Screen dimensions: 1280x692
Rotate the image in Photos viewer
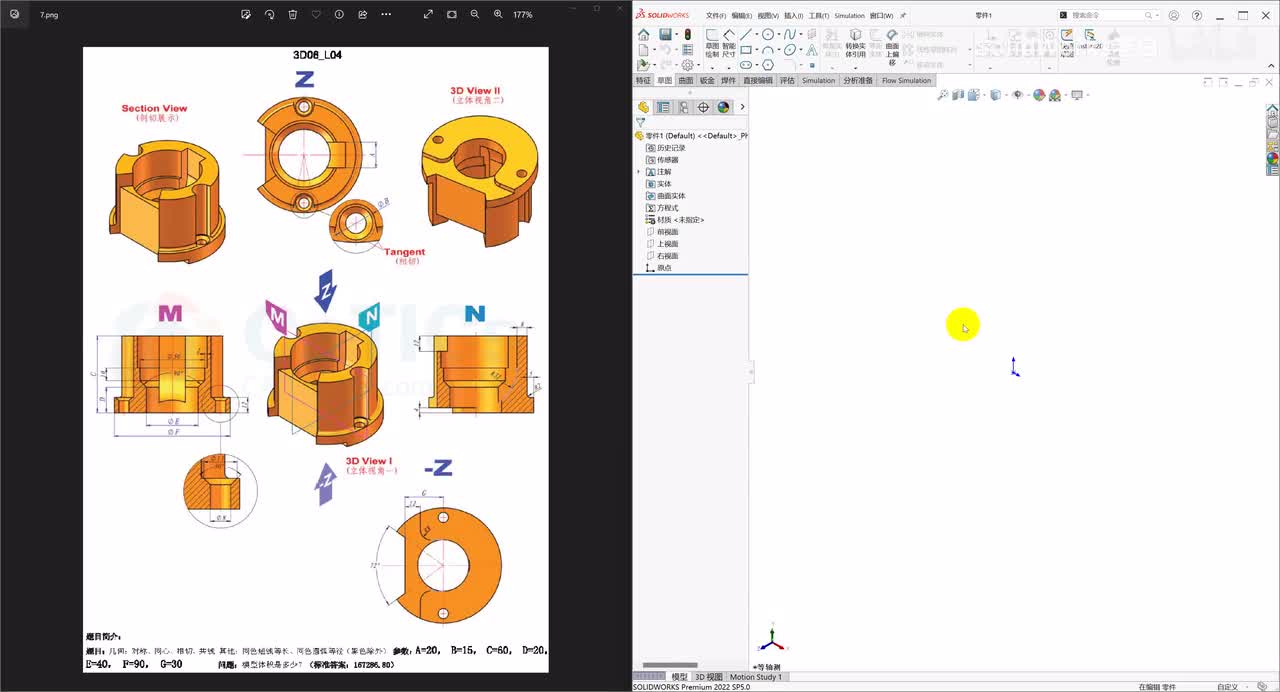click(x=269, y=15)
